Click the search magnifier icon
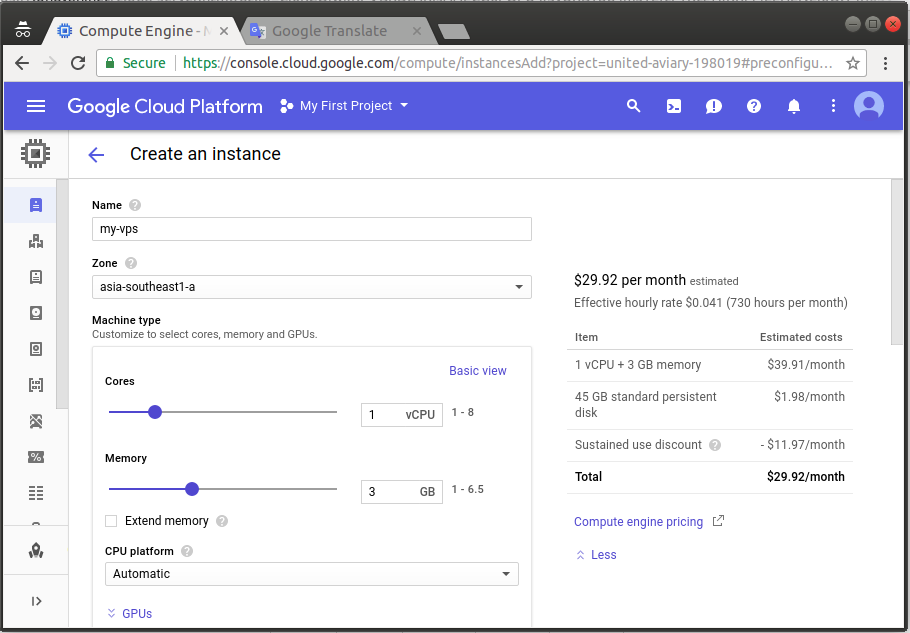Viewport: 910px width, 633px height. (x=633, y=106)
